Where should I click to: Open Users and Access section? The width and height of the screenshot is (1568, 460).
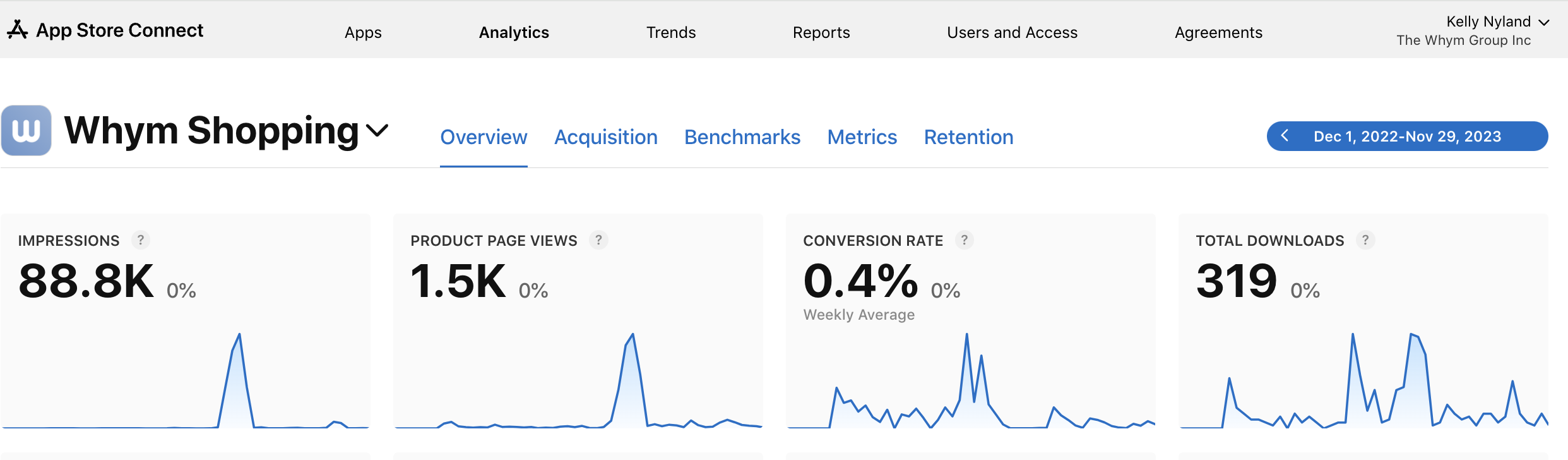coord(1012,32)
